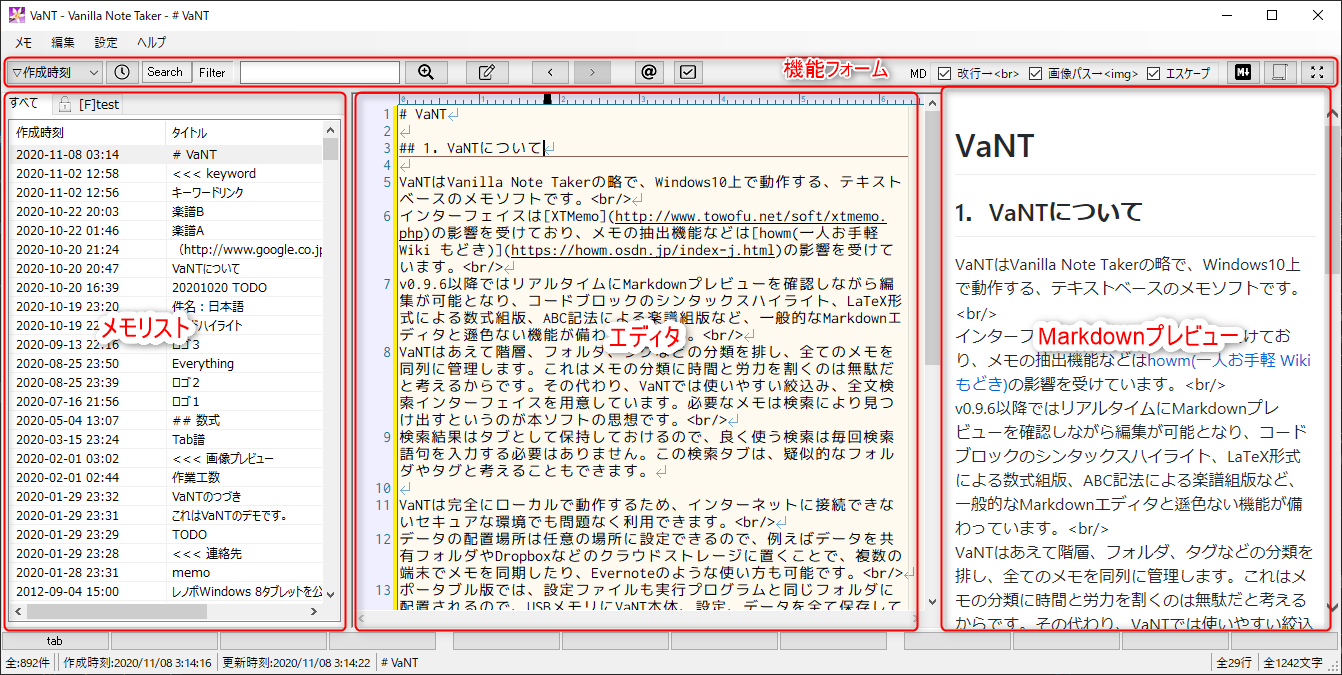1342x675 pixels.
Task: Select the memo '件名：日本語'
Action: [x=166, y=306]
